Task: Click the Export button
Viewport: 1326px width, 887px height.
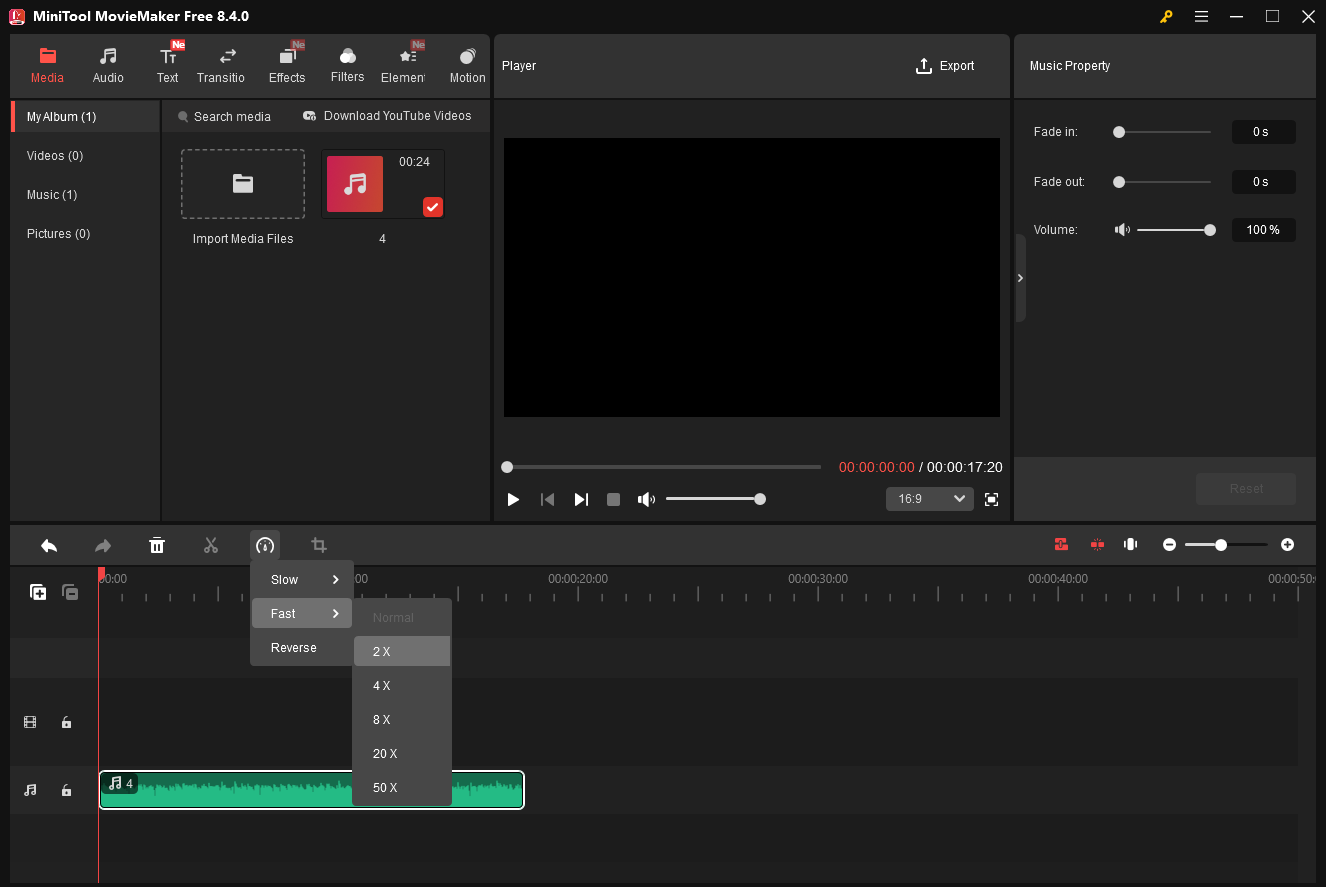Action: (x=944, y=66)
